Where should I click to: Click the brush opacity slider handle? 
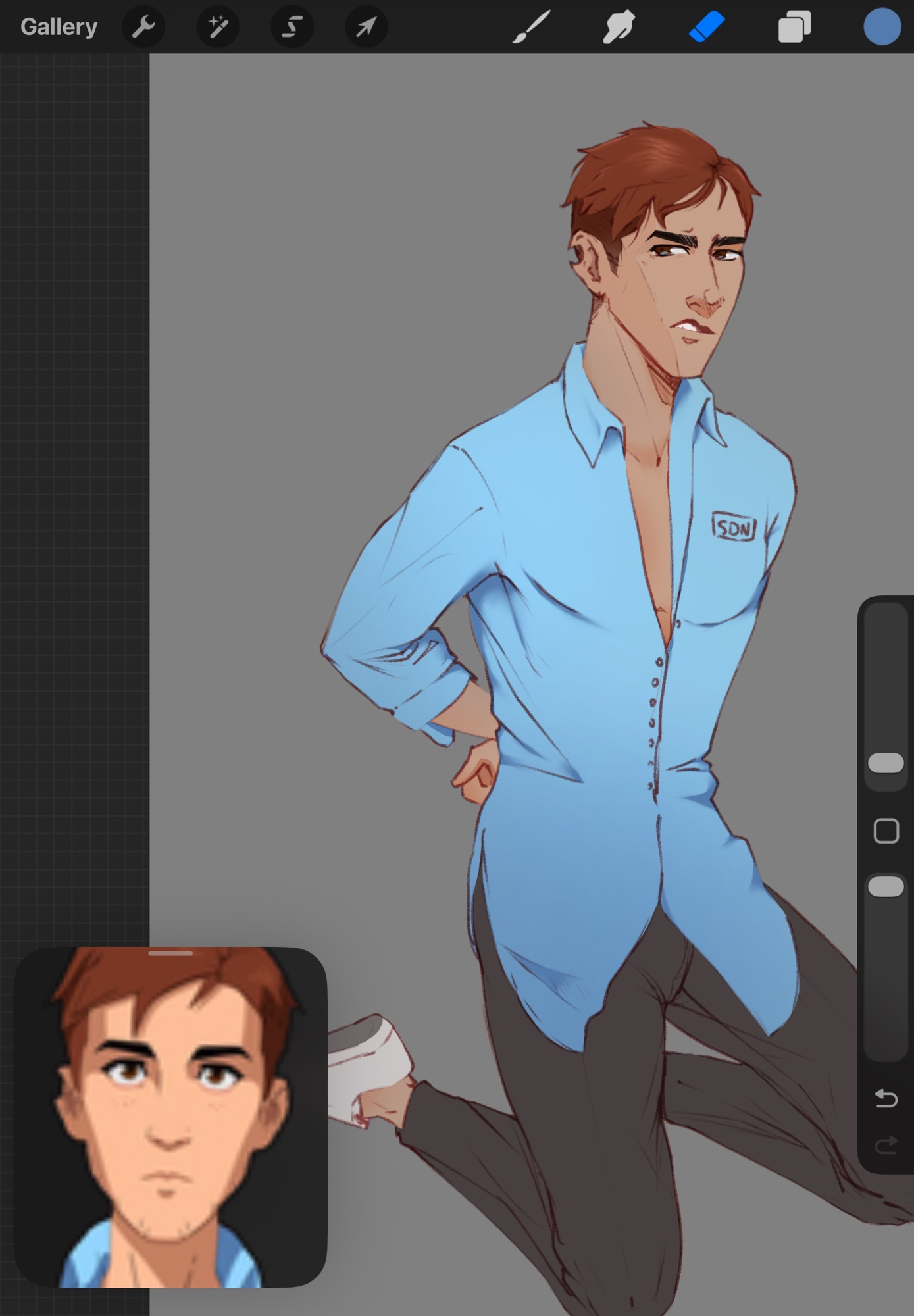tap(886, 886)
